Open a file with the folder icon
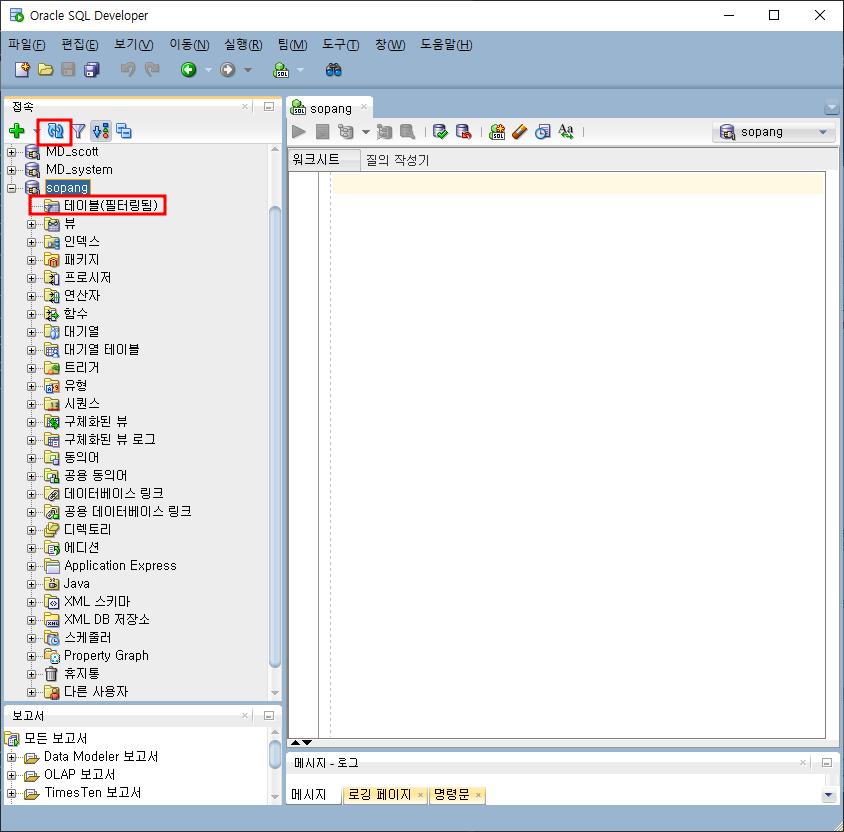This screenshot has height=832, width=844. tap(46, 69)
